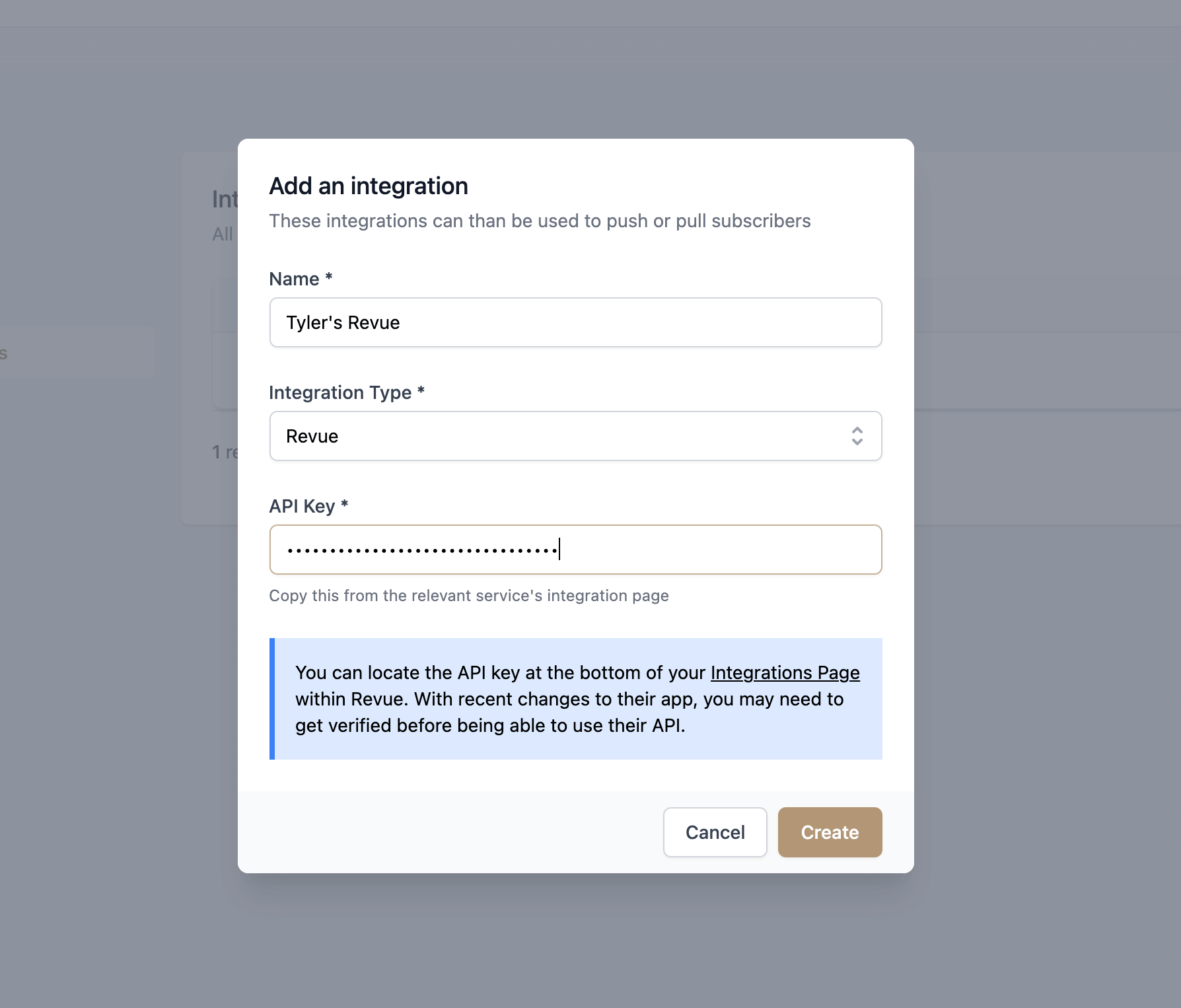The image size is (1181, 1008).
Task: Click the helper text about copying the key
Action: pyautogui.click(x=469, y=596)
